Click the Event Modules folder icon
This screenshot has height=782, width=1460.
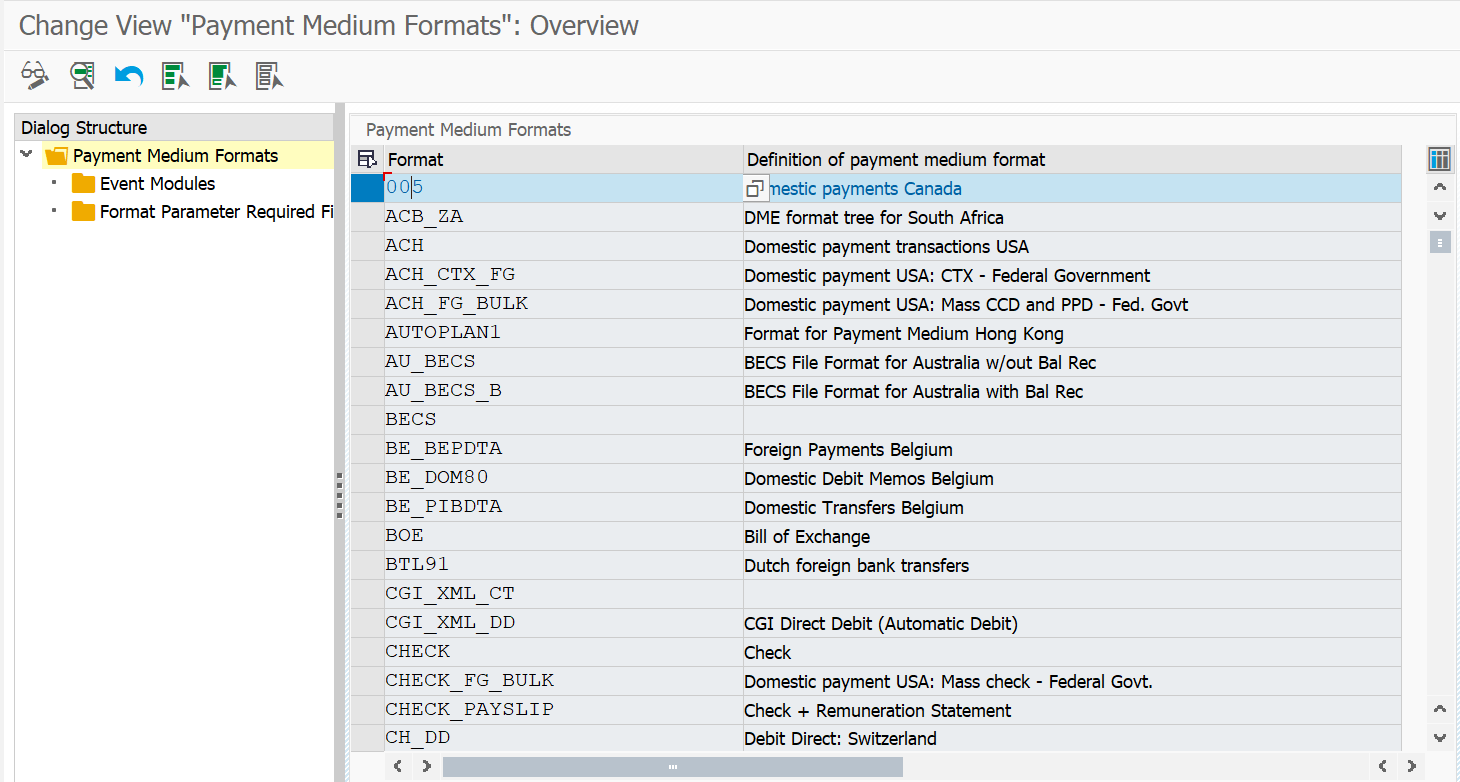pyautogui.click(x=83, y=184)
